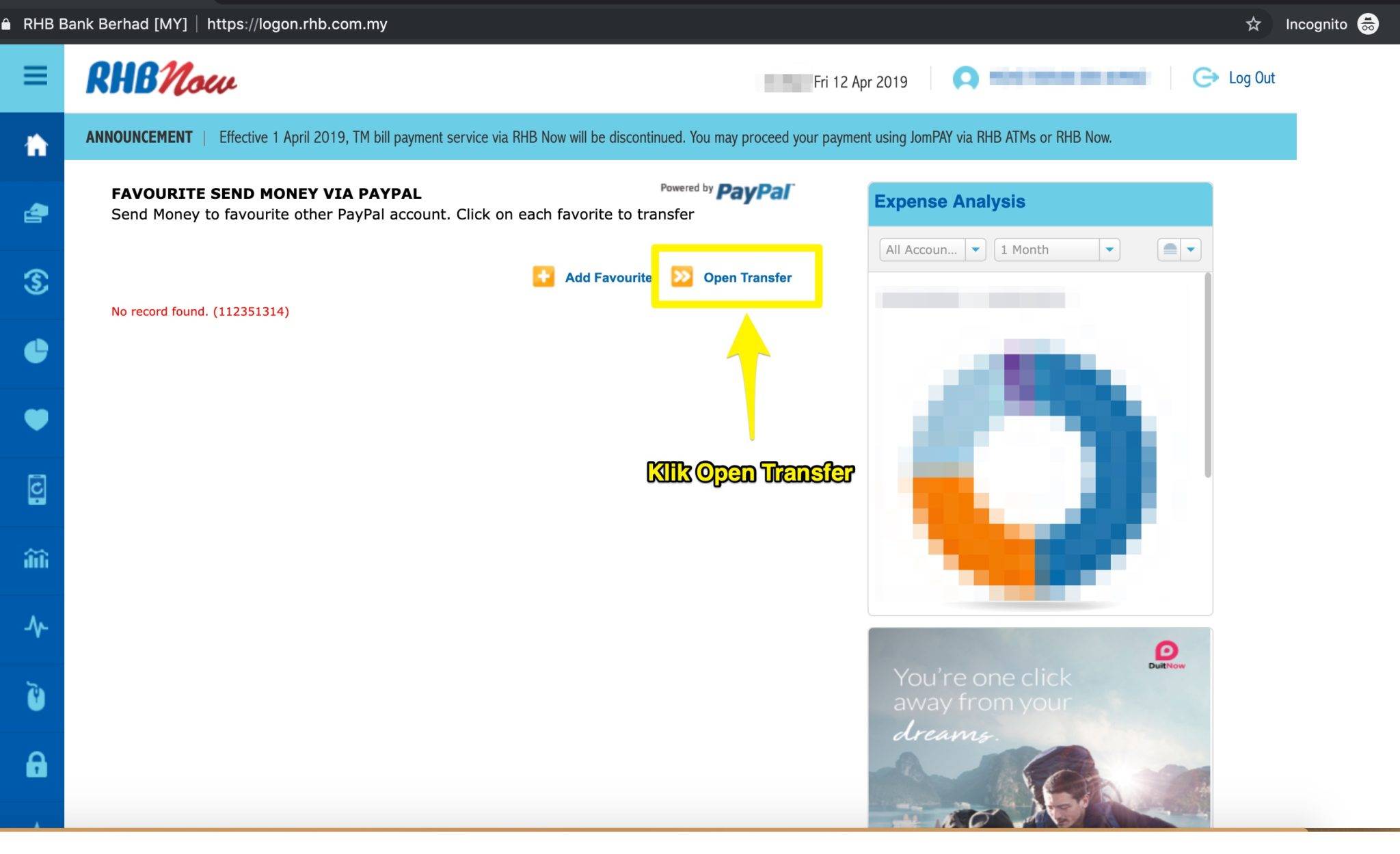1400x854 pixels.
Task: Open the mobile reload sidebar icon
Action: click(x=36, y=490)
